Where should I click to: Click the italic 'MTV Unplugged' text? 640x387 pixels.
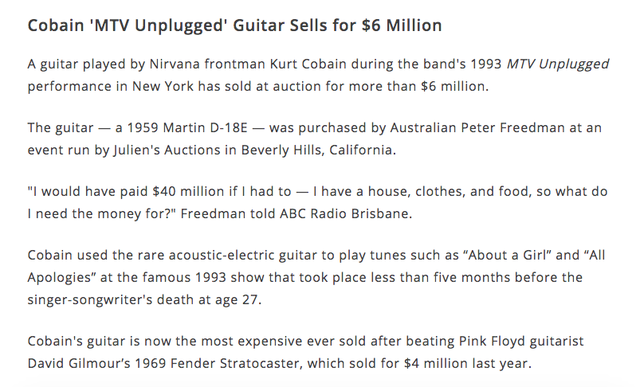coord(558,64)
